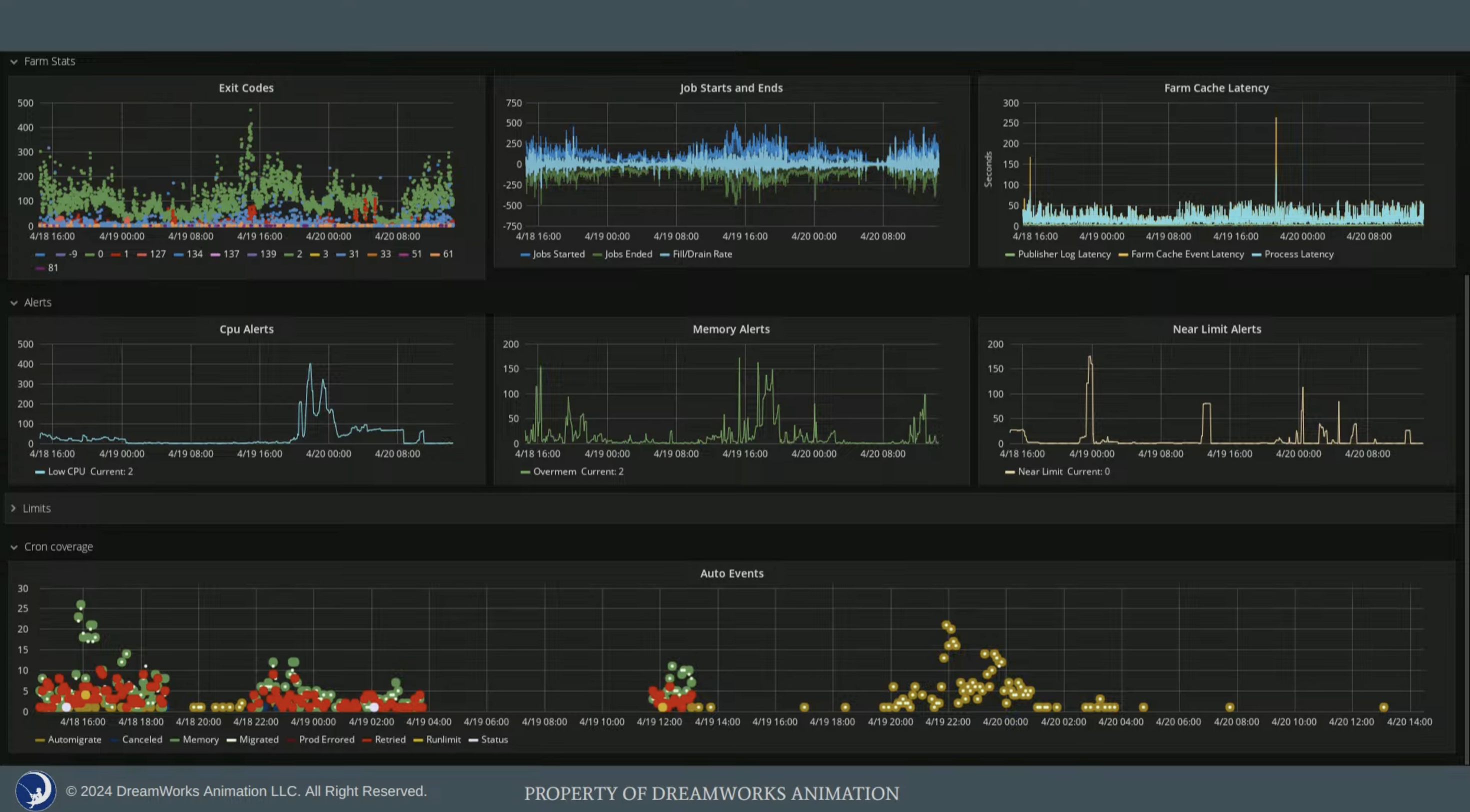
Task: Click the Process Latency legend label
Action: [x=1299, y=254]
